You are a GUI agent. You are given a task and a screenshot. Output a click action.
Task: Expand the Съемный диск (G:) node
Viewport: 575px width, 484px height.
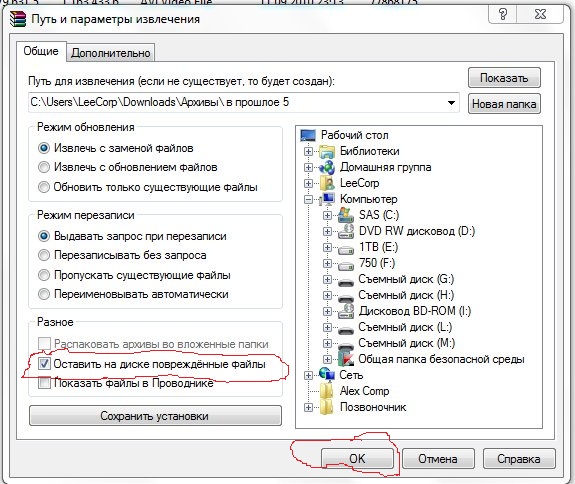327,279
